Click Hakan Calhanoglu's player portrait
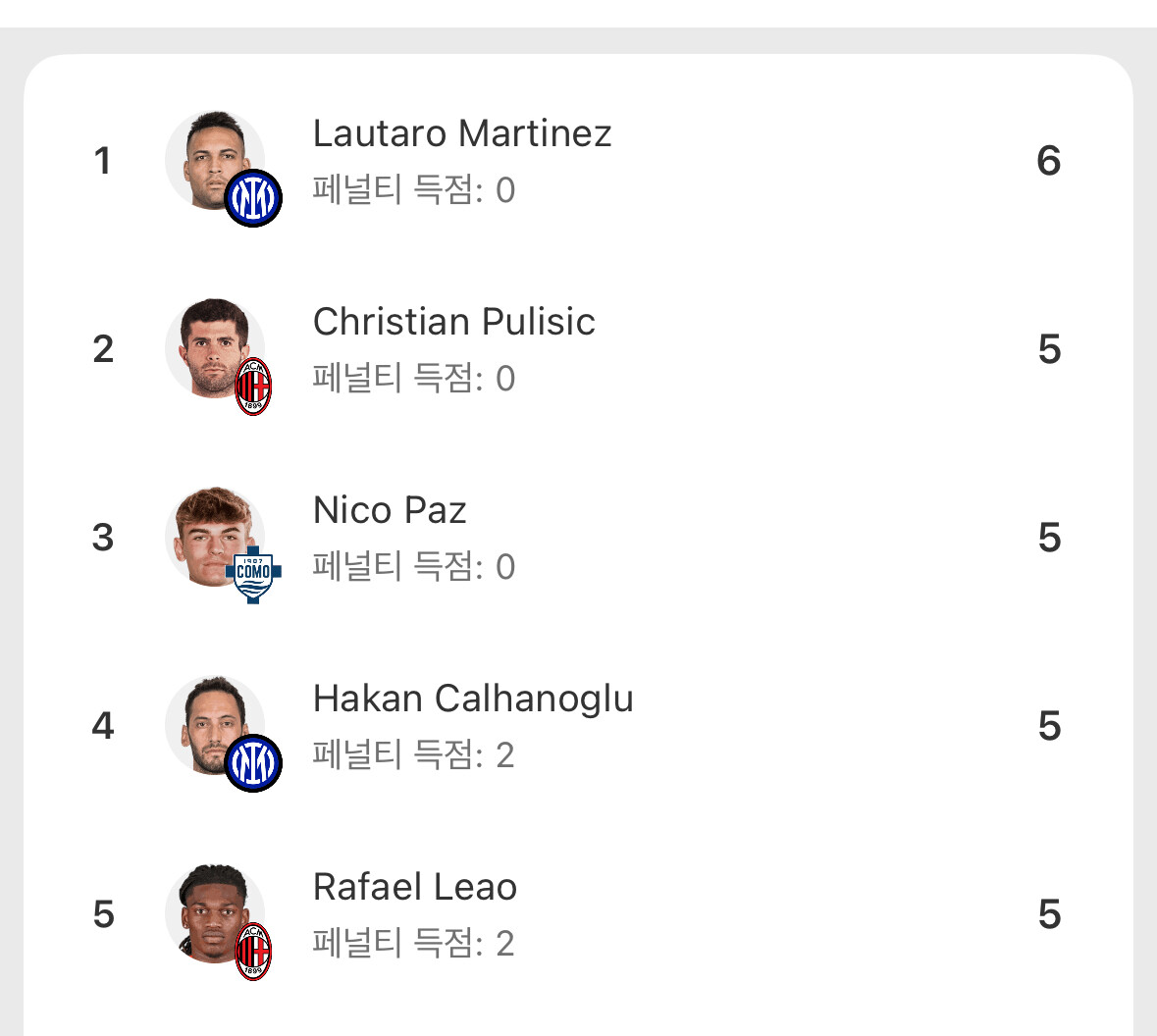 (209, 720)
